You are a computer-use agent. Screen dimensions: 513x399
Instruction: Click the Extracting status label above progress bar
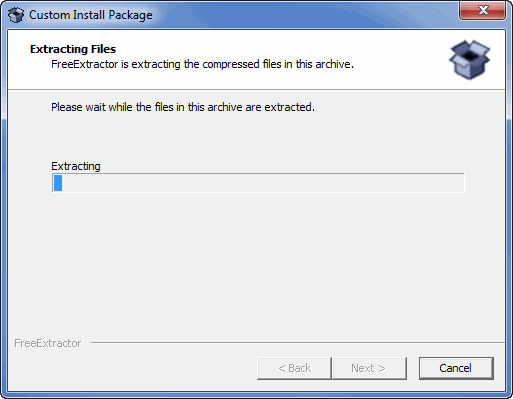76,166
